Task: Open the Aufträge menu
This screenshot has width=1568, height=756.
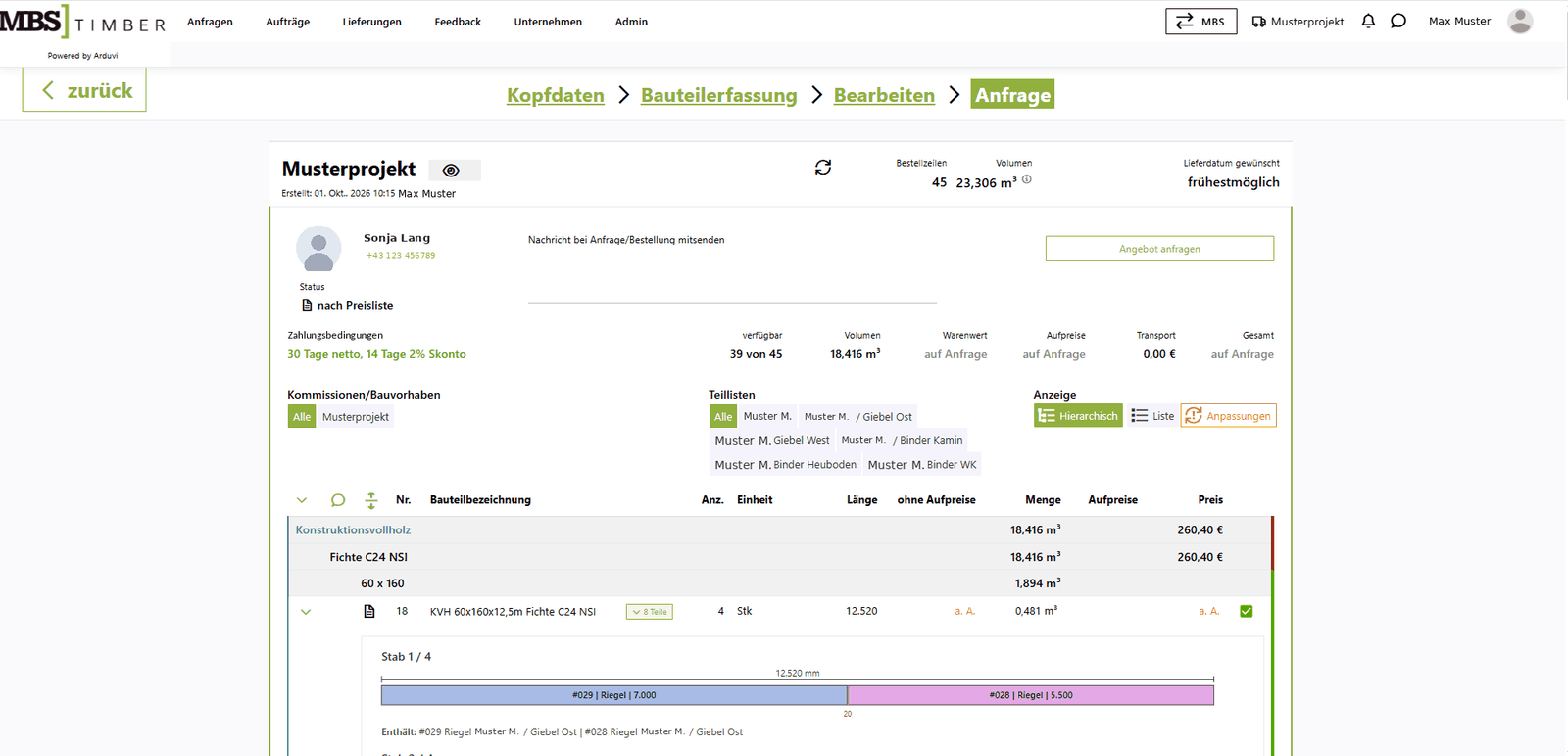Action: click(x=288, y=22)
